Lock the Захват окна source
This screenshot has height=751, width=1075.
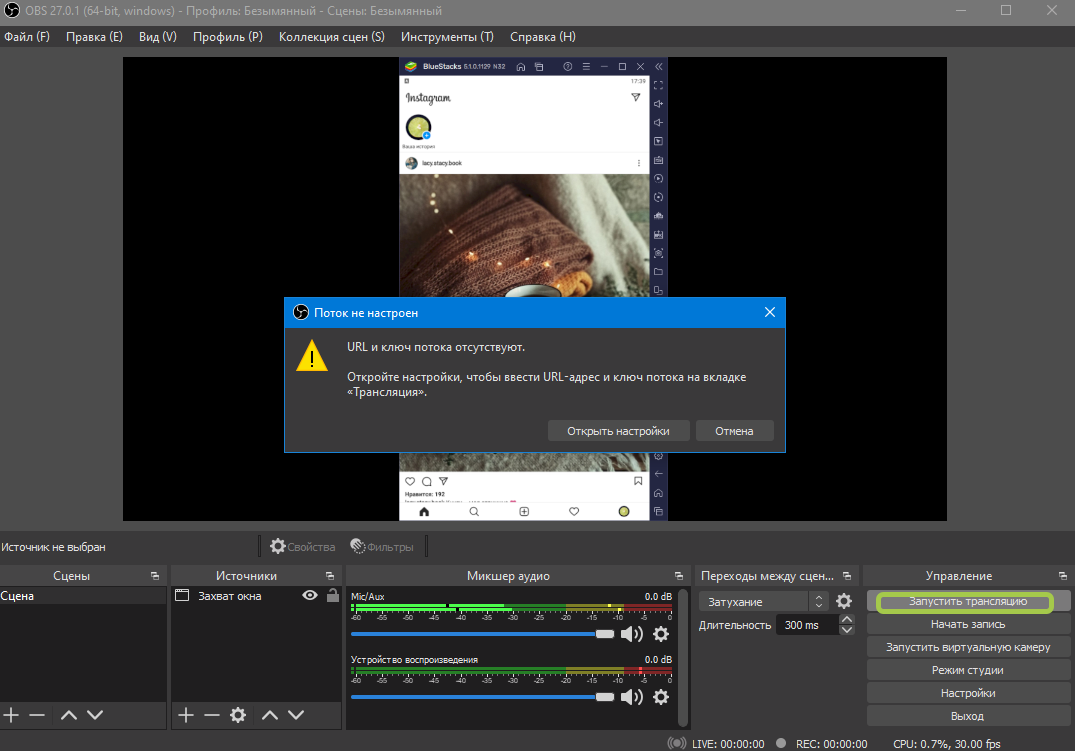(x=333, y=596)
